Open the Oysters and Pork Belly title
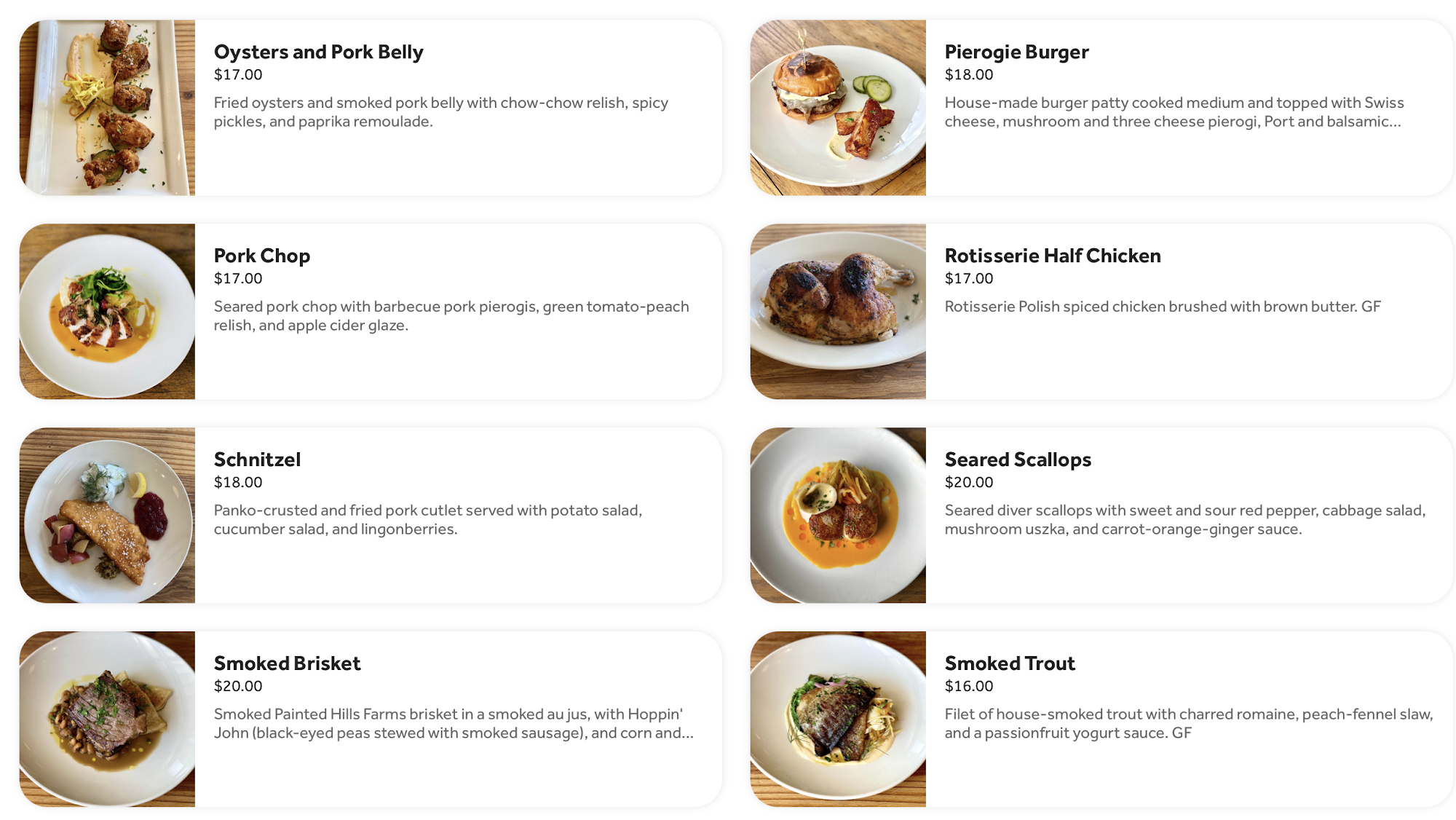The image size is (1456, 820). pyautogui.click(x=318, y=52)
